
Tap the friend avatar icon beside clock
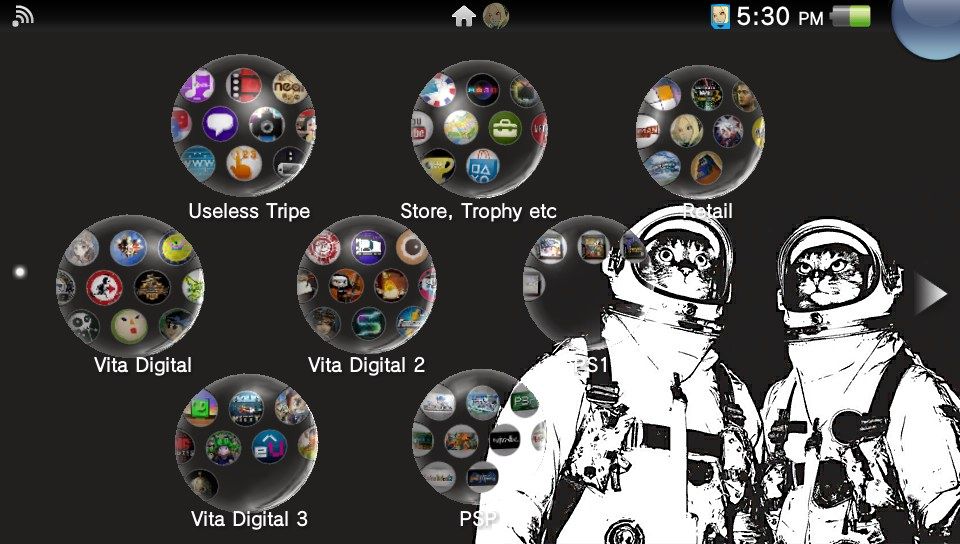tap(720, 17)
